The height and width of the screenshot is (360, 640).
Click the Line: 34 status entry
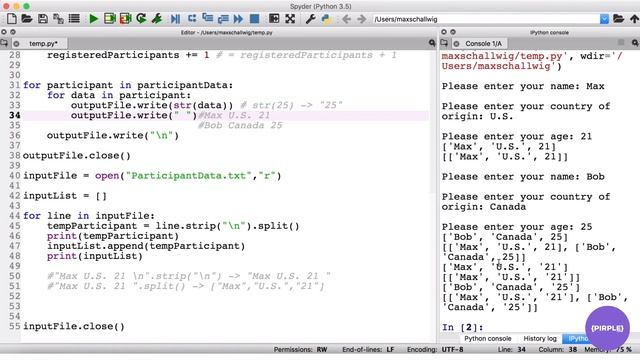(x=512, y=350)
